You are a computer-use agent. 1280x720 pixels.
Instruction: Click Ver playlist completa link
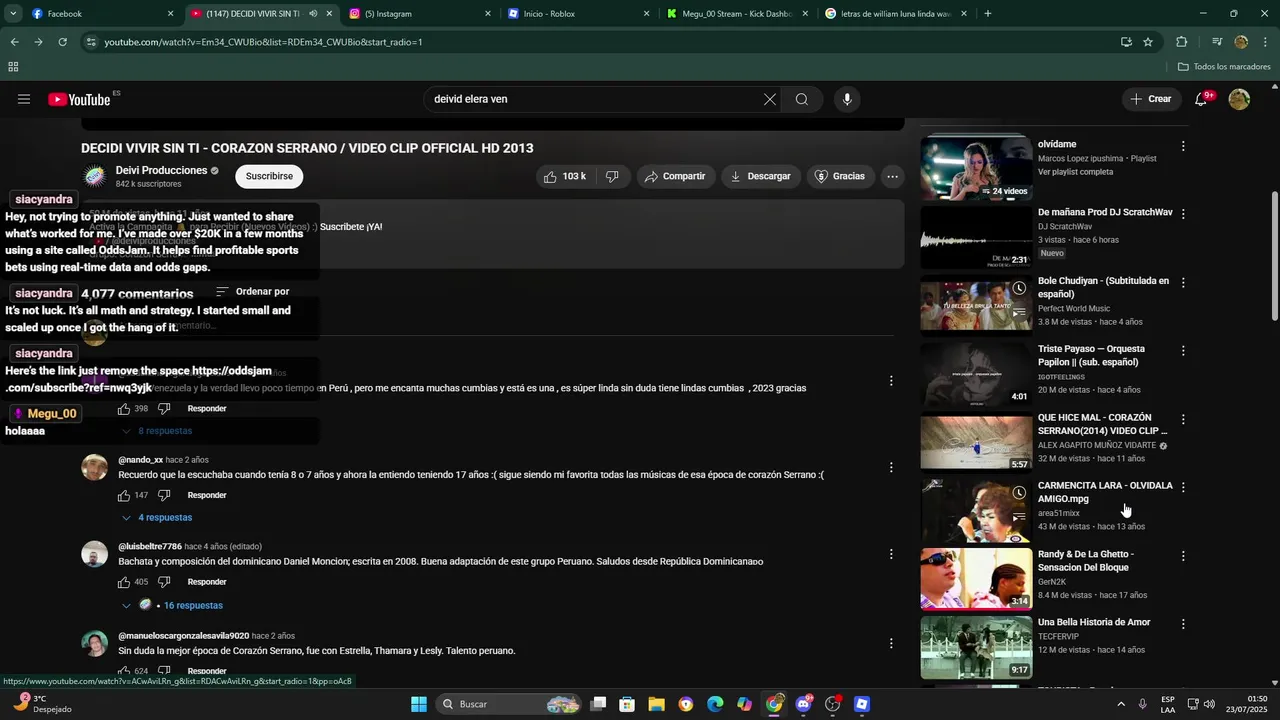(x=1075, y=172)
